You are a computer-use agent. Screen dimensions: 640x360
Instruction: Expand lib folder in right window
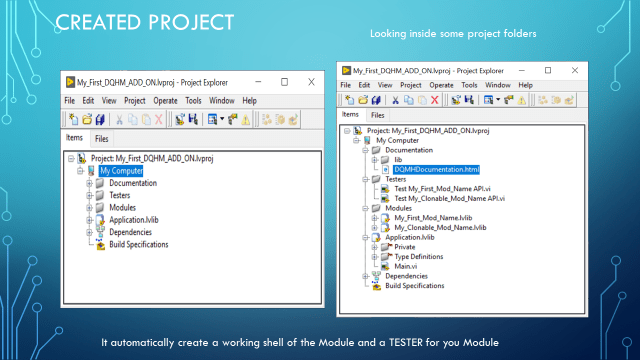pos(374,160)
